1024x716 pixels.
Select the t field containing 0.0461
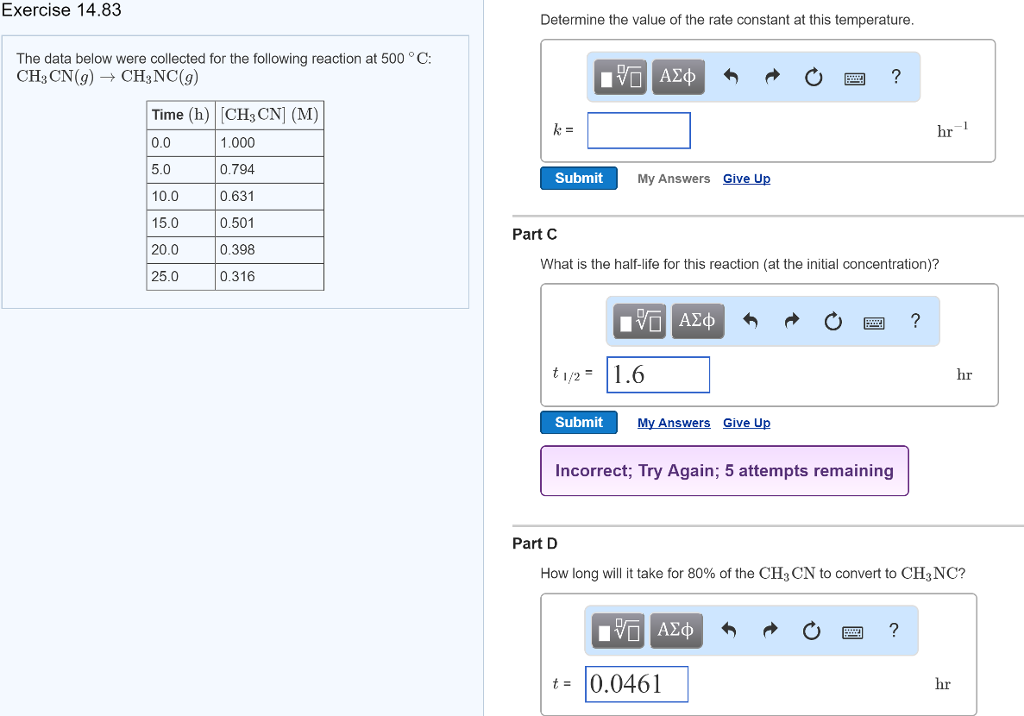click(637, 683)
